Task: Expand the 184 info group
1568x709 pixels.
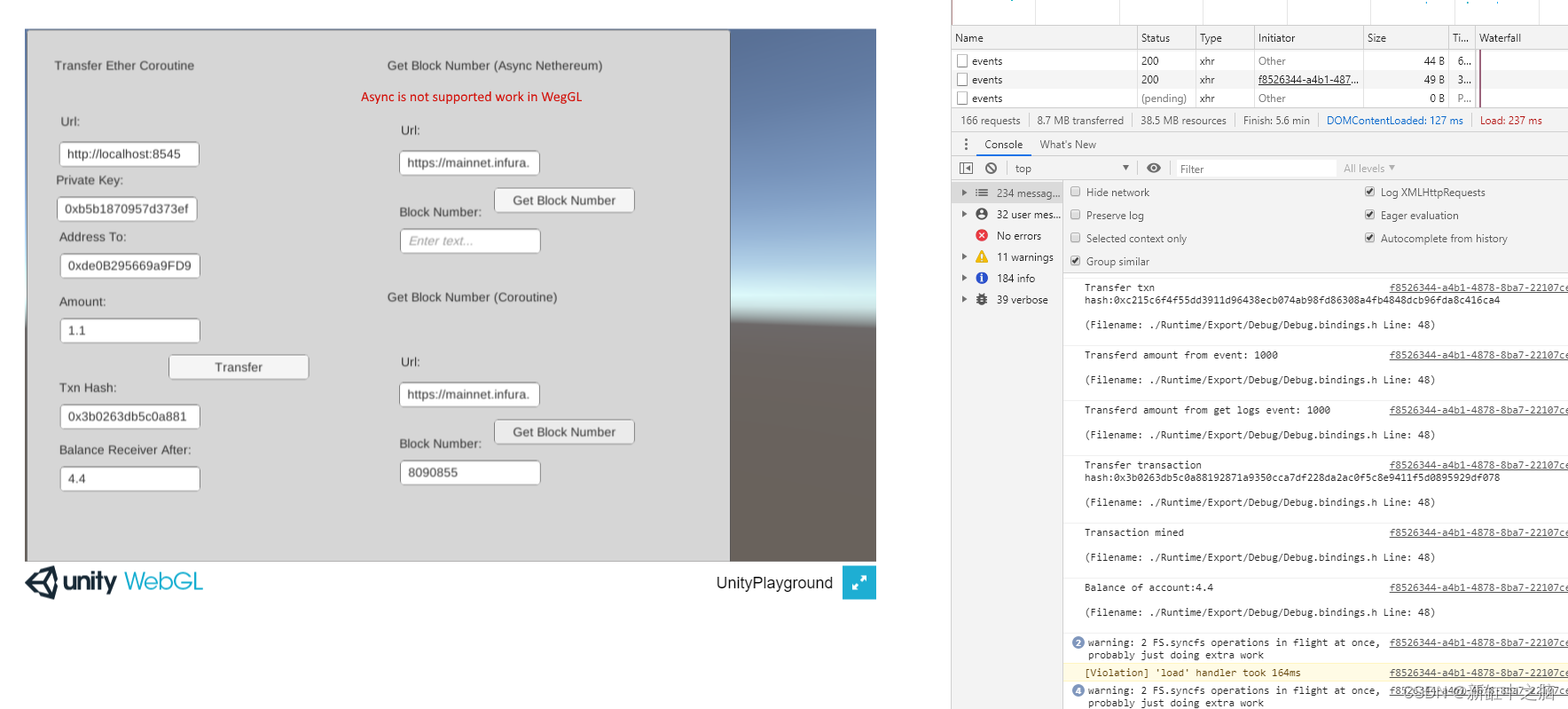Action: 964,278
